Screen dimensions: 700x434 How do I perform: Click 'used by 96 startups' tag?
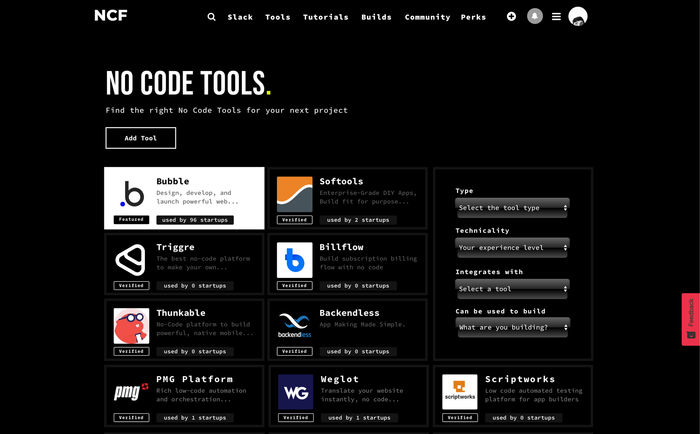(x=195, y=220)
